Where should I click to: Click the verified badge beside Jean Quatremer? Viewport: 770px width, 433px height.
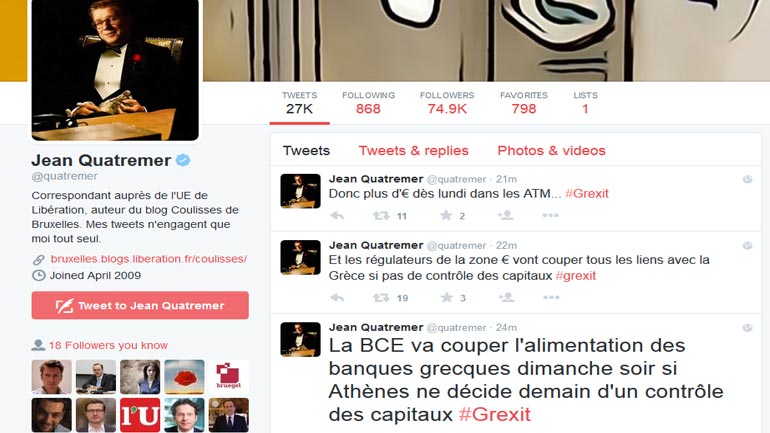coord(183,160)
